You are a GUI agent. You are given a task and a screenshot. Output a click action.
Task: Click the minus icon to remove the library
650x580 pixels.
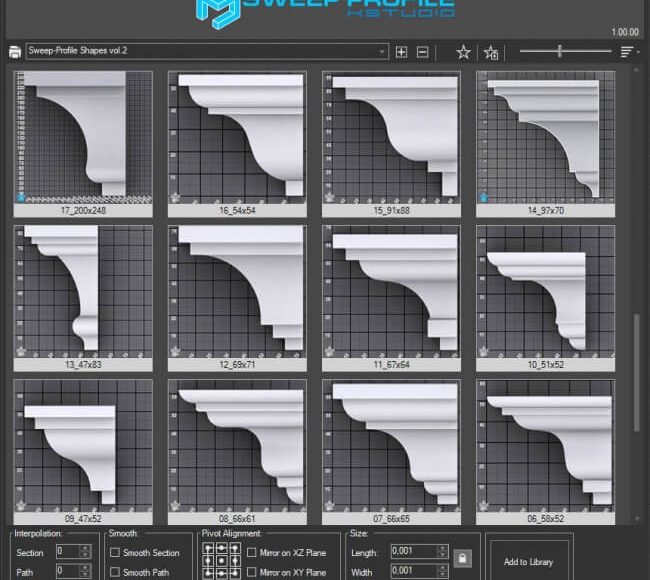[422, 52]
